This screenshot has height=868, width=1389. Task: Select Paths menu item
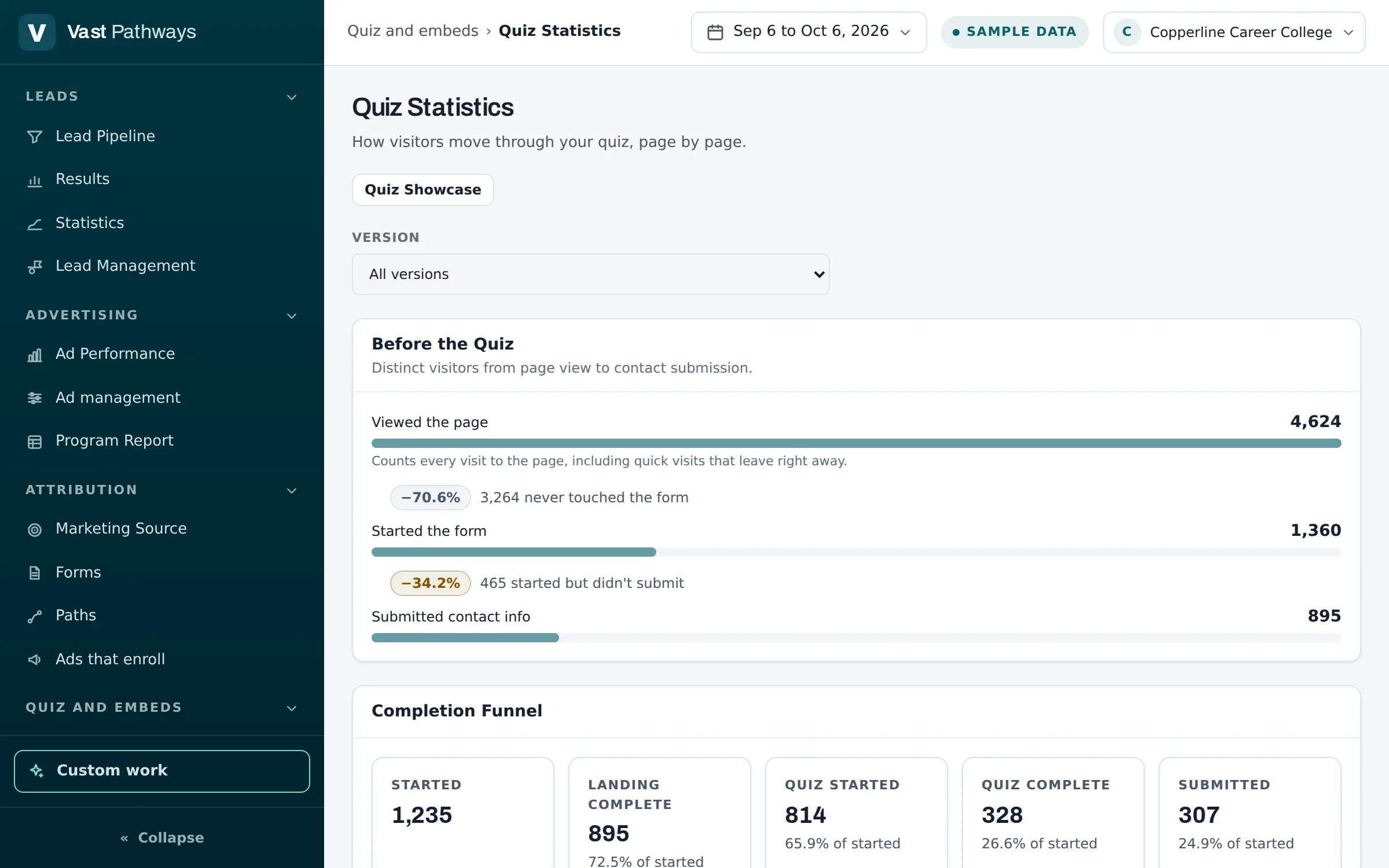coord(162,616)
